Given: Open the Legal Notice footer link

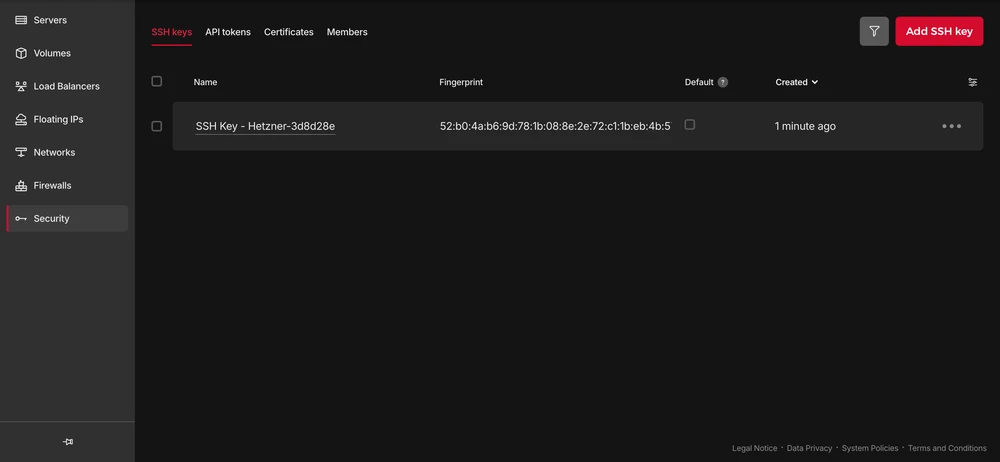Looking at the screenshot, I should (754, 448).
